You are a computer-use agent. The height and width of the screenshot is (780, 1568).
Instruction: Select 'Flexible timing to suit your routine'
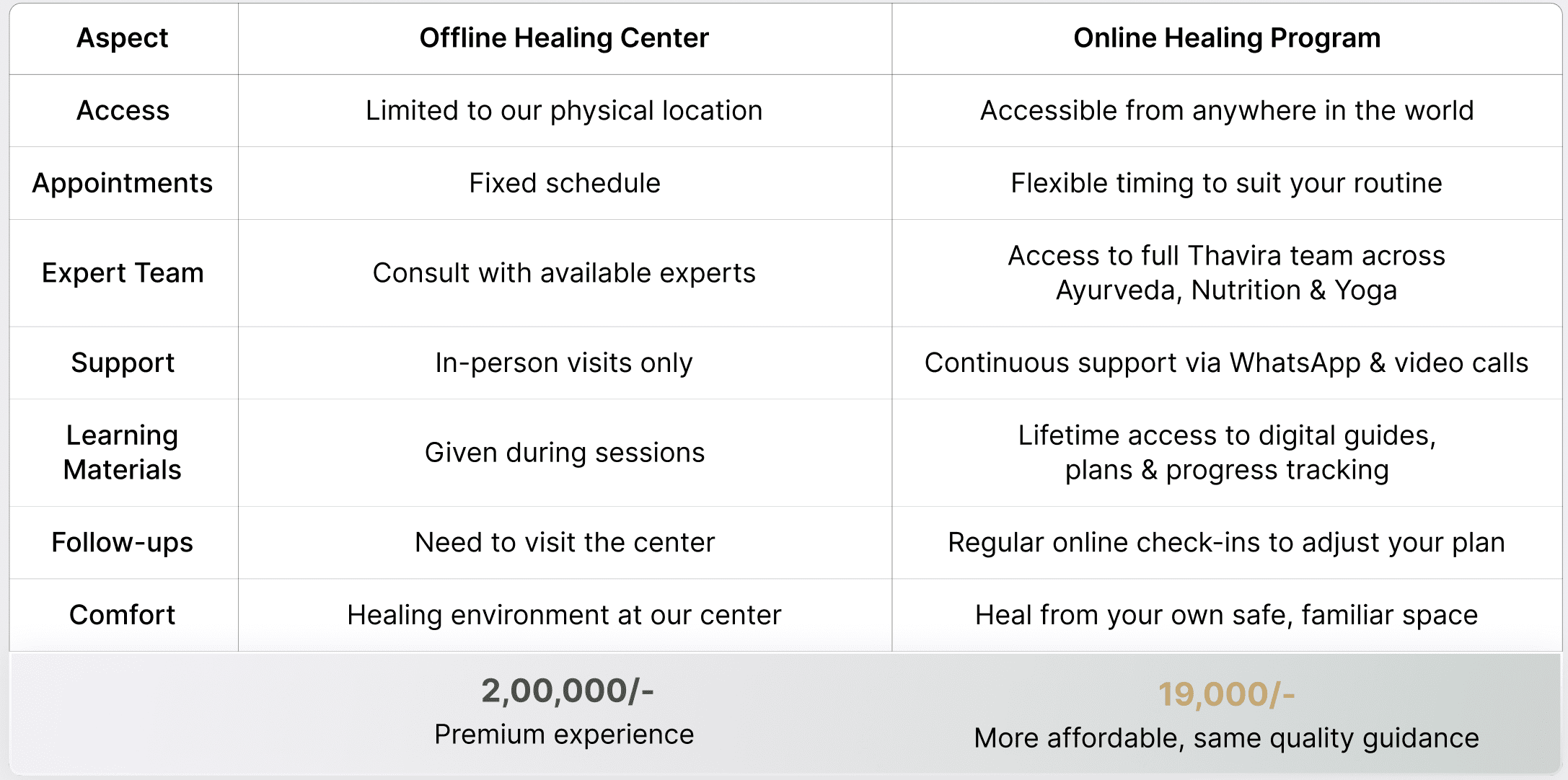pos(1226,183)
